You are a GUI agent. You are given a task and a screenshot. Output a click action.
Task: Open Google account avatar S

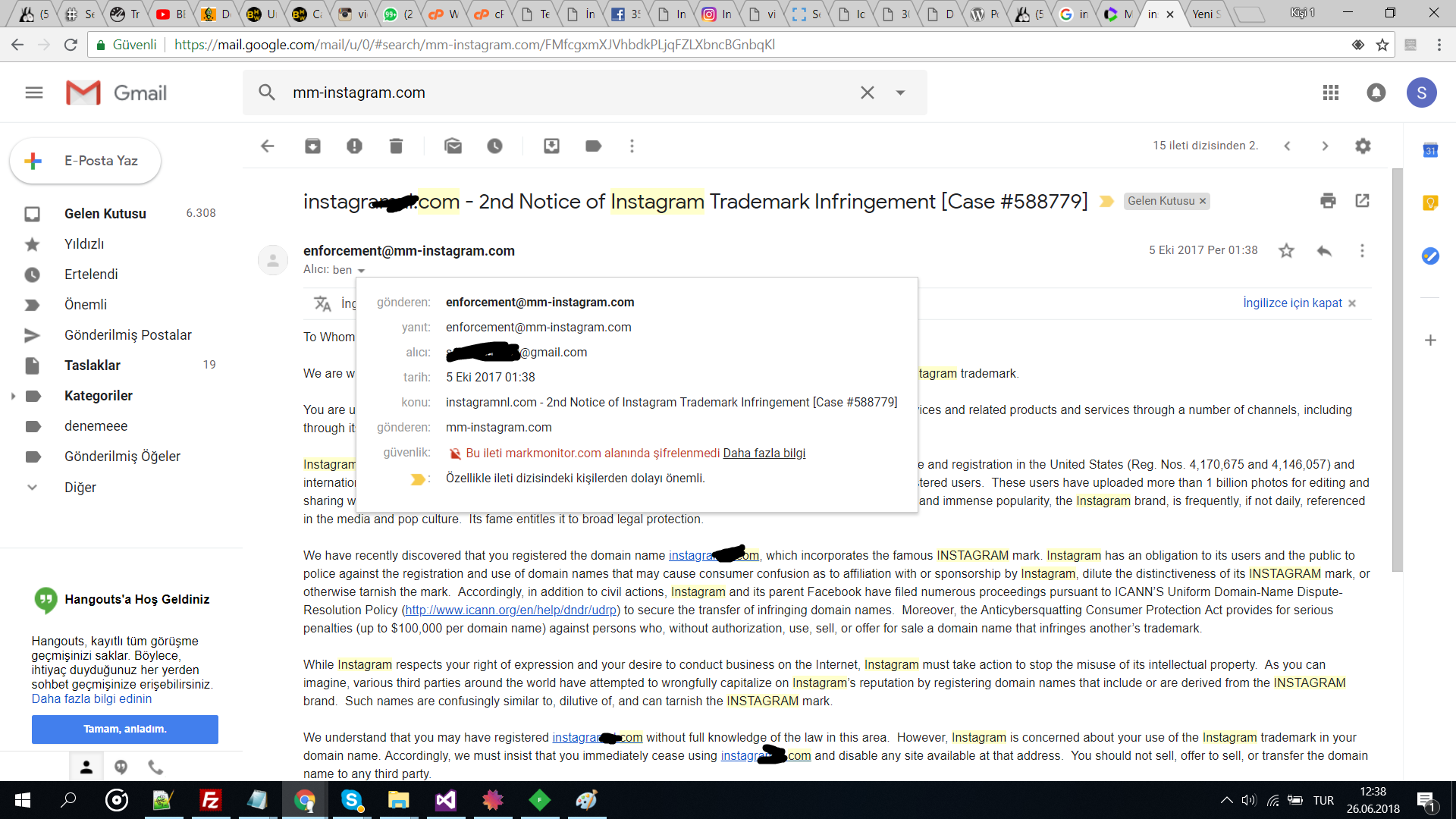click(1422, 93)
